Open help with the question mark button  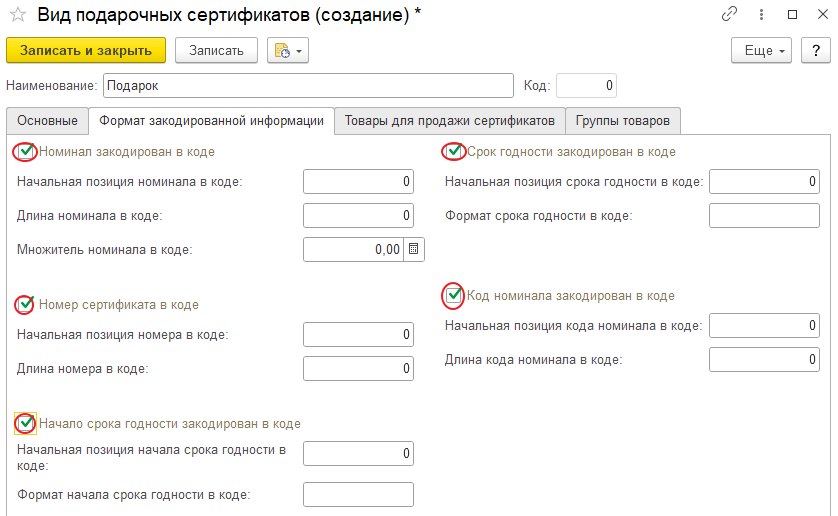click(816, 51)
